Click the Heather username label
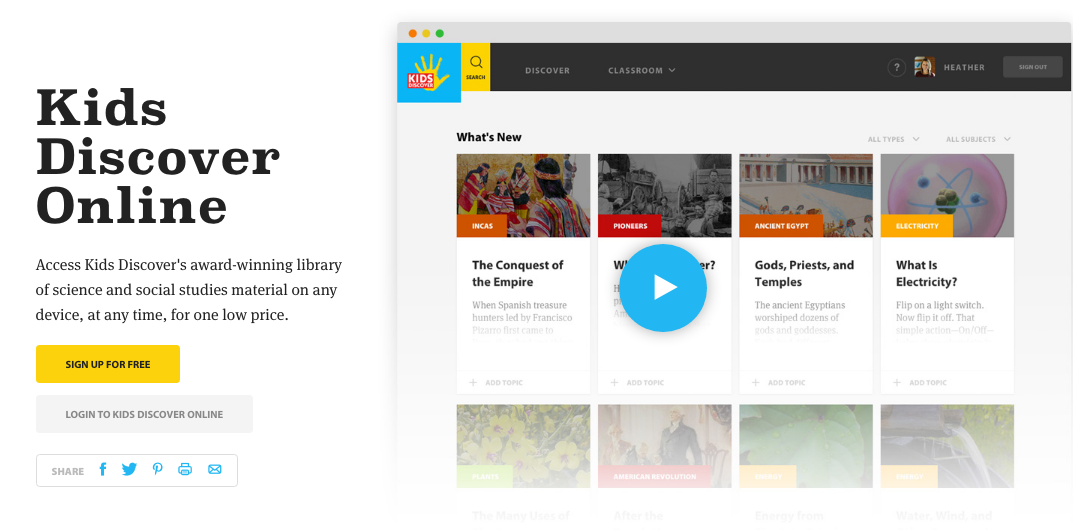 point(964,67)
